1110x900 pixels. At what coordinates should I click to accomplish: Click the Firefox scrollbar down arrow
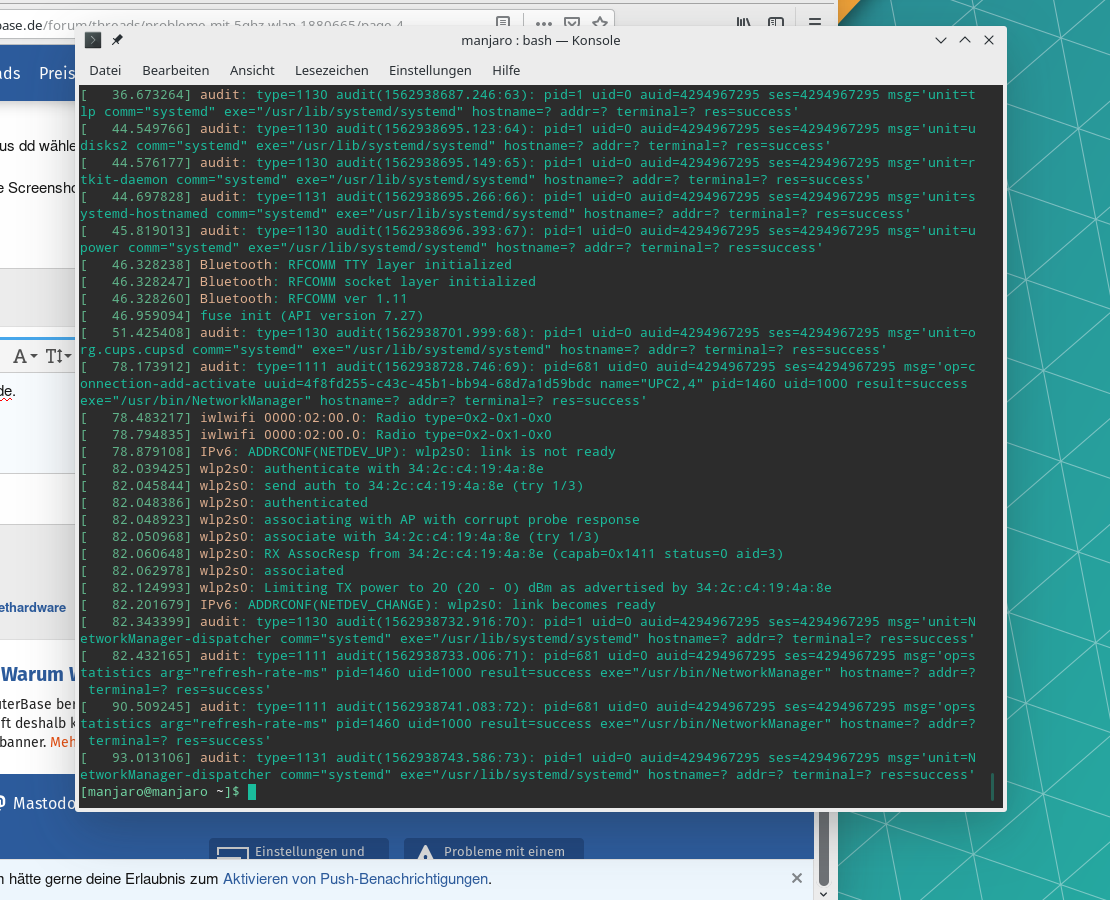823,894
